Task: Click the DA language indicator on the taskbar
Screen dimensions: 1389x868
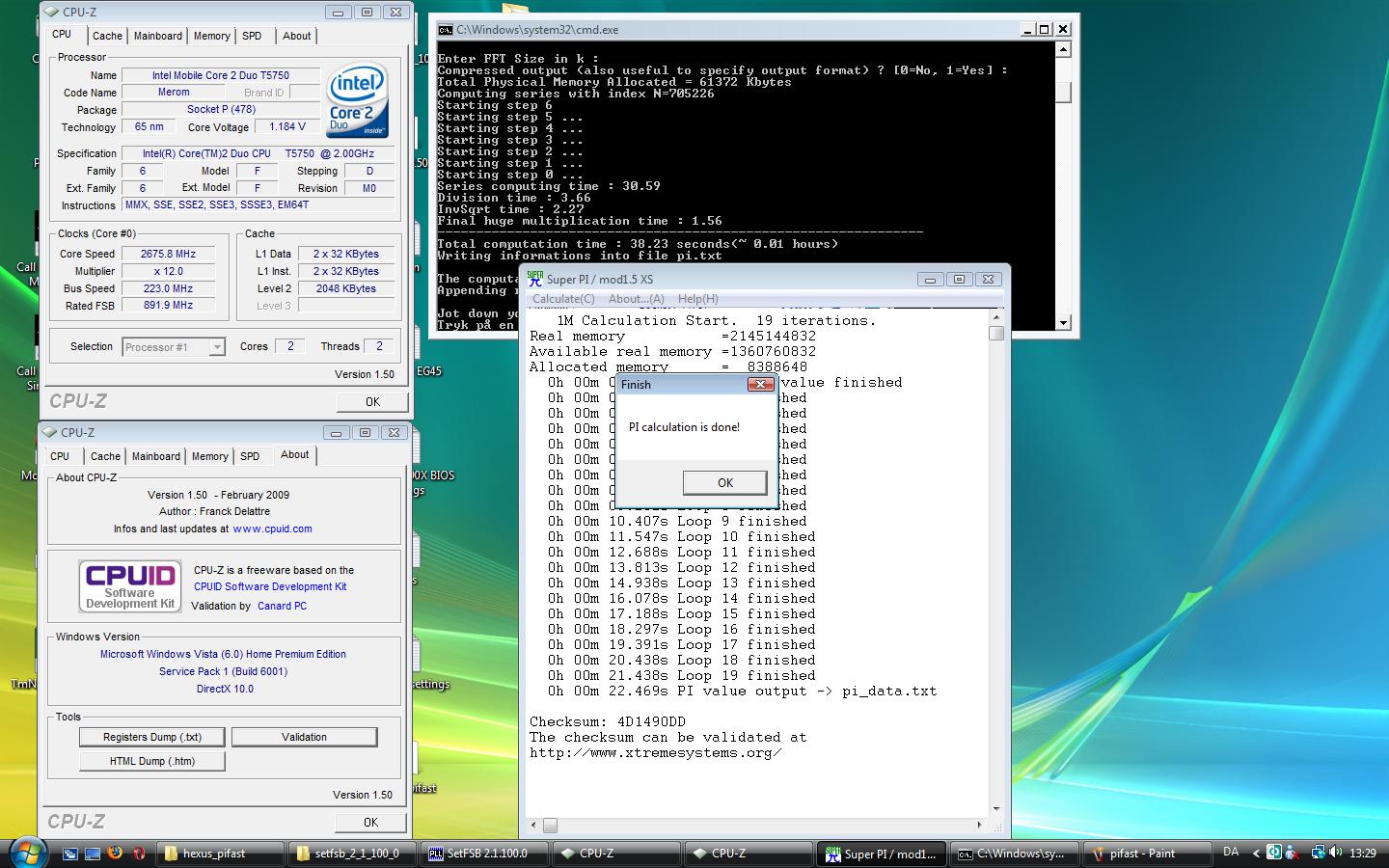Action: 1231,852
